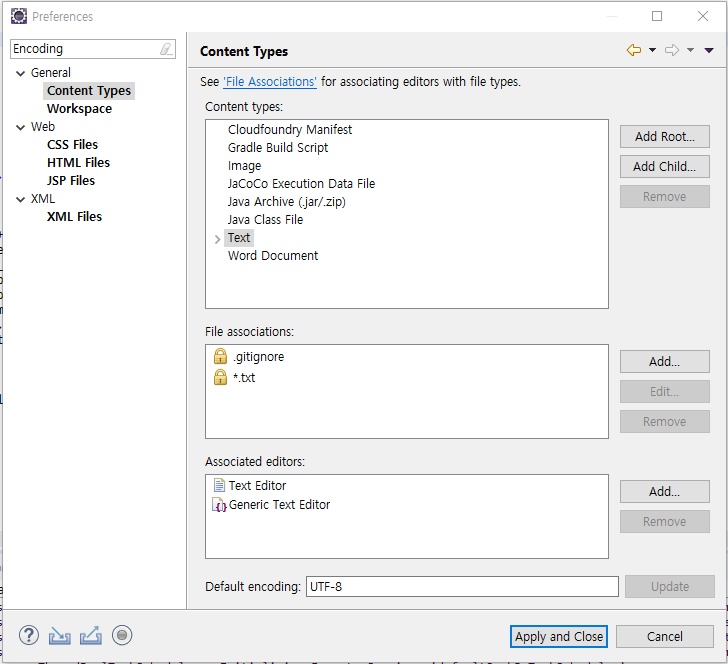This screenshot has height=664, width=728.
Task: Open the JSP Files preferences page
Action: click(71, 181)
